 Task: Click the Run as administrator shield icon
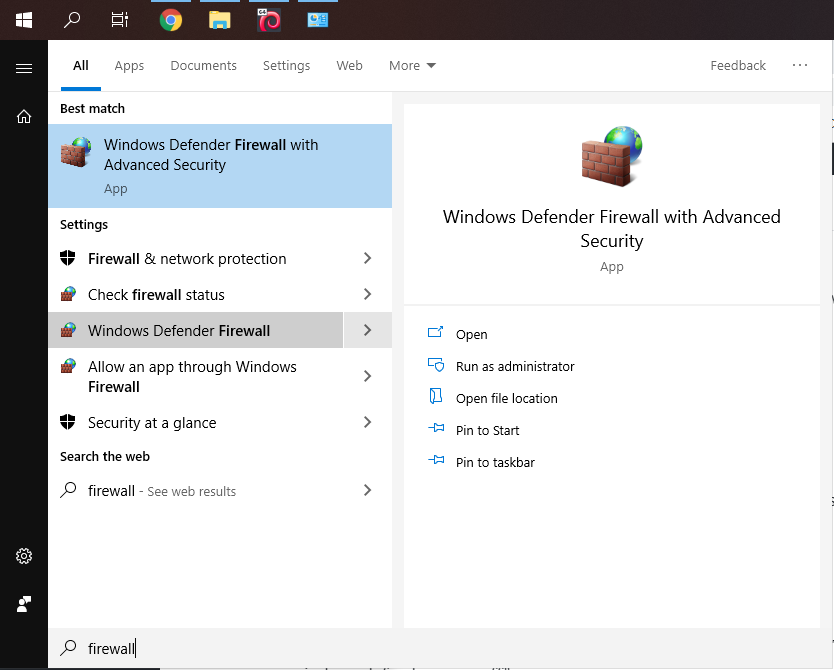pyautogui.click(x=436, y=365)
